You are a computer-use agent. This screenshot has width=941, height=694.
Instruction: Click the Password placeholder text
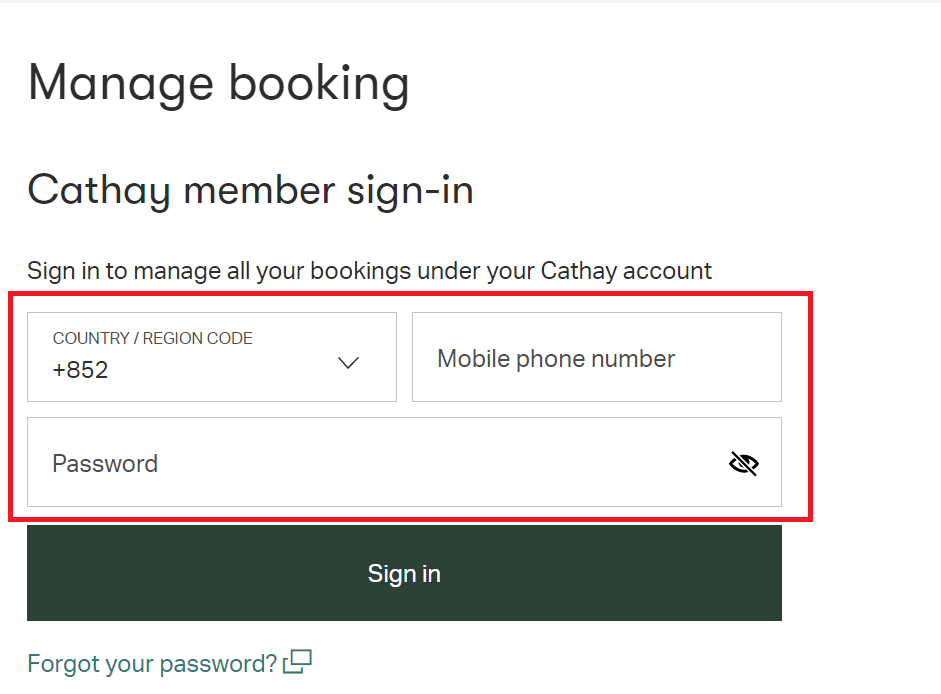coord(105,463)
